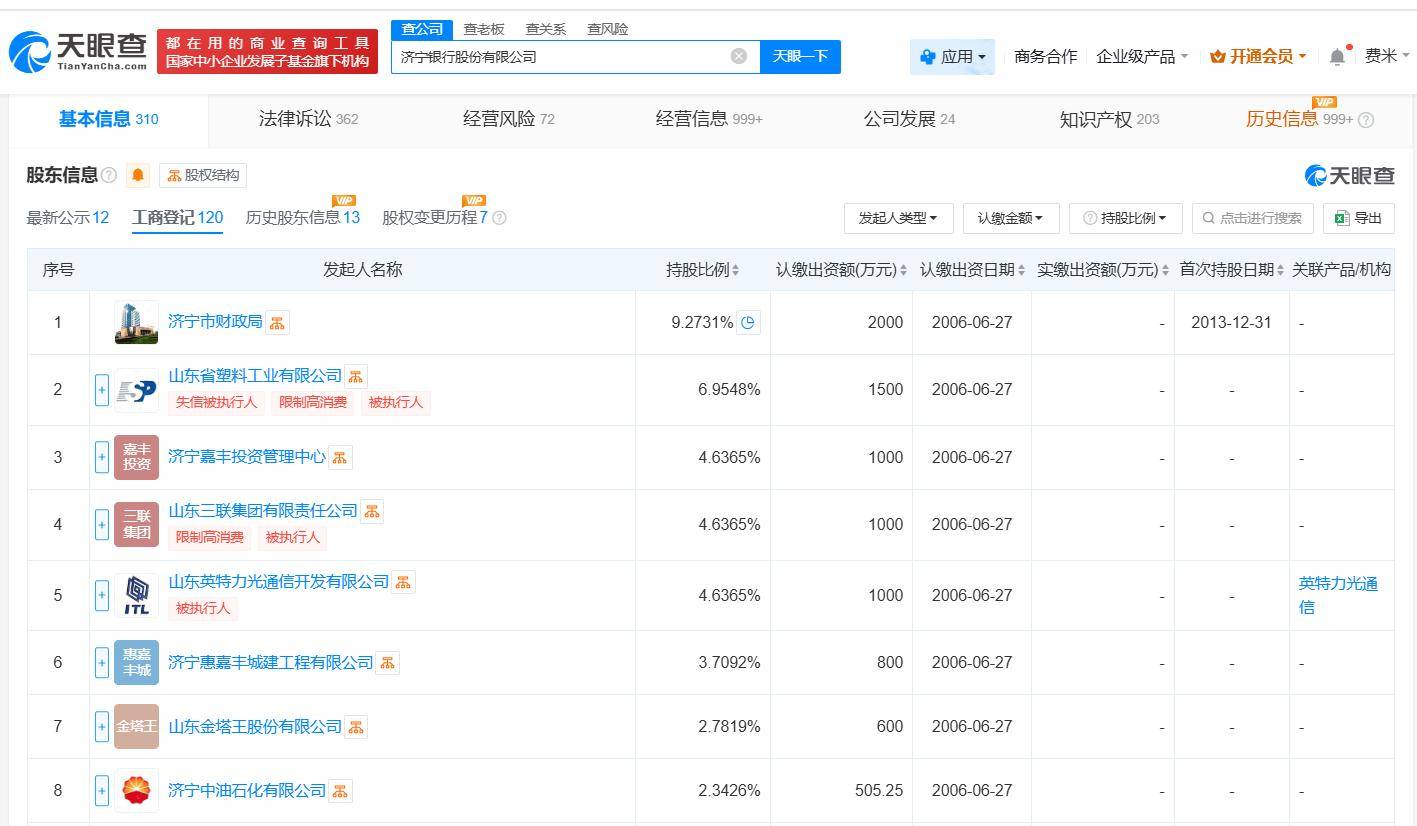Select 历史股东信息 sub-tab

tap(302, 218)
